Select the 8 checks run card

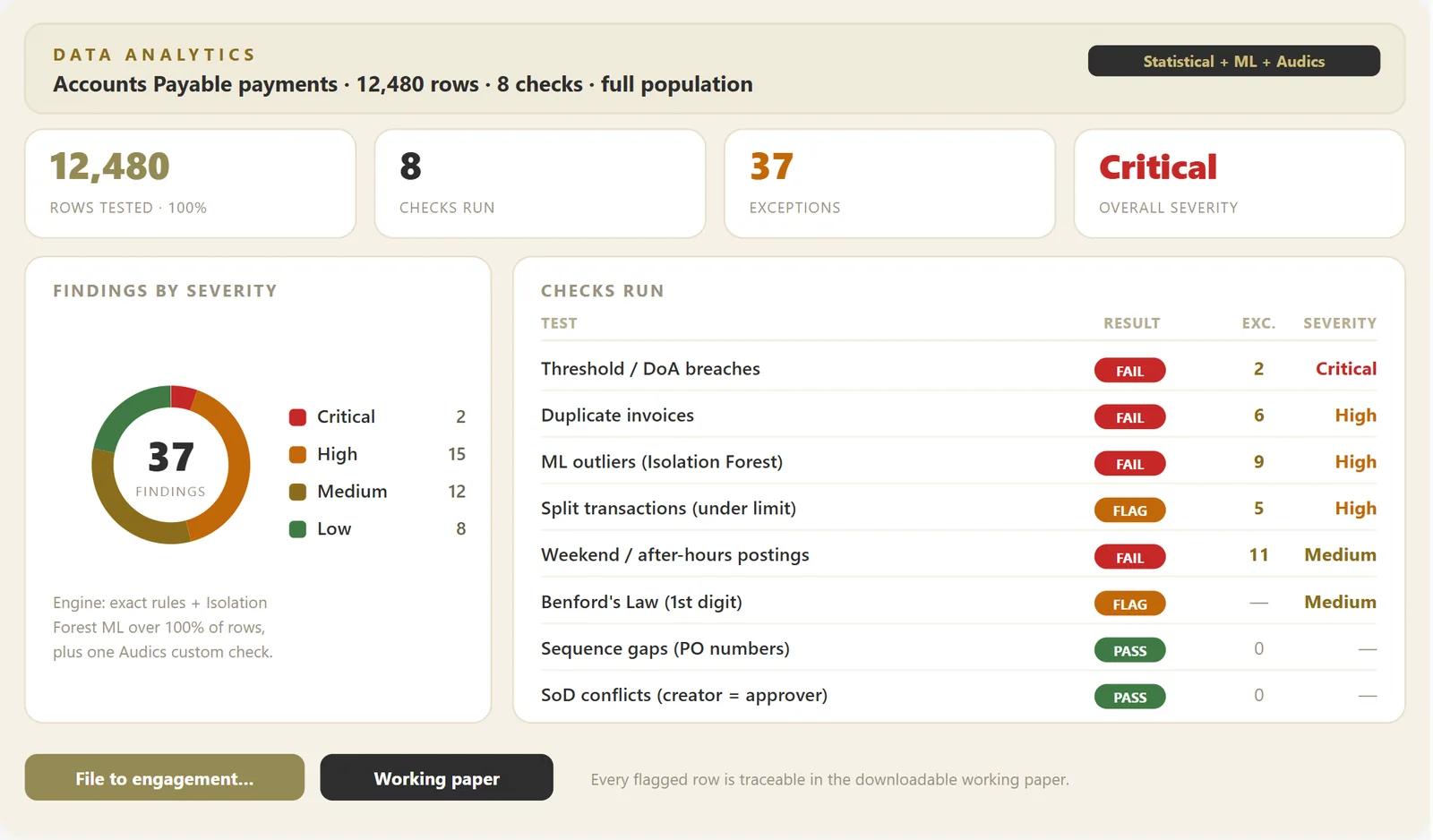pyautogui.click(x=540, y=184)
